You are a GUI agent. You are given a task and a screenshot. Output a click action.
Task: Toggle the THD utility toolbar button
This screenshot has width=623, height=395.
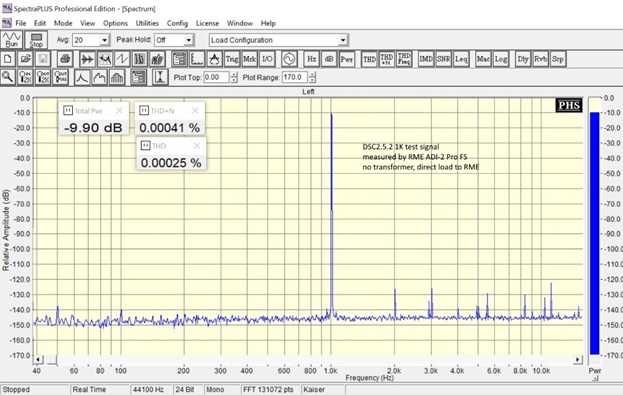tap(369, 59)
